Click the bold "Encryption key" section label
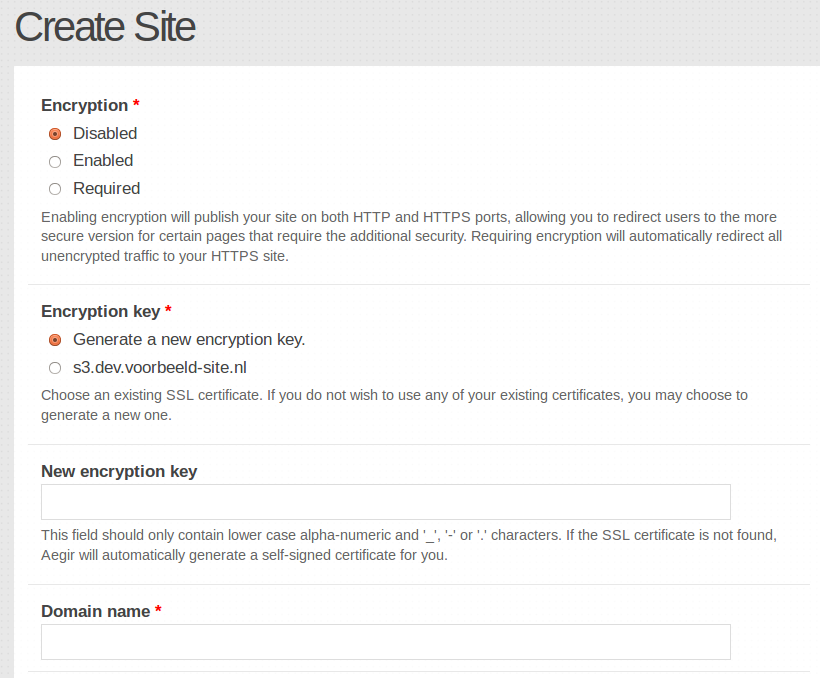 pyautogui.click(x=100, y=311)
